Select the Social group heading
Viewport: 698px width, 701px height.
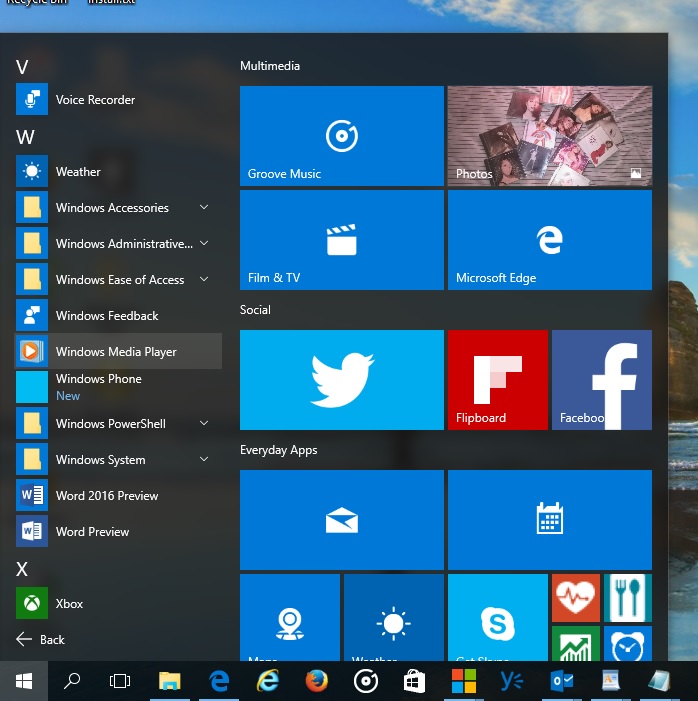255,310
